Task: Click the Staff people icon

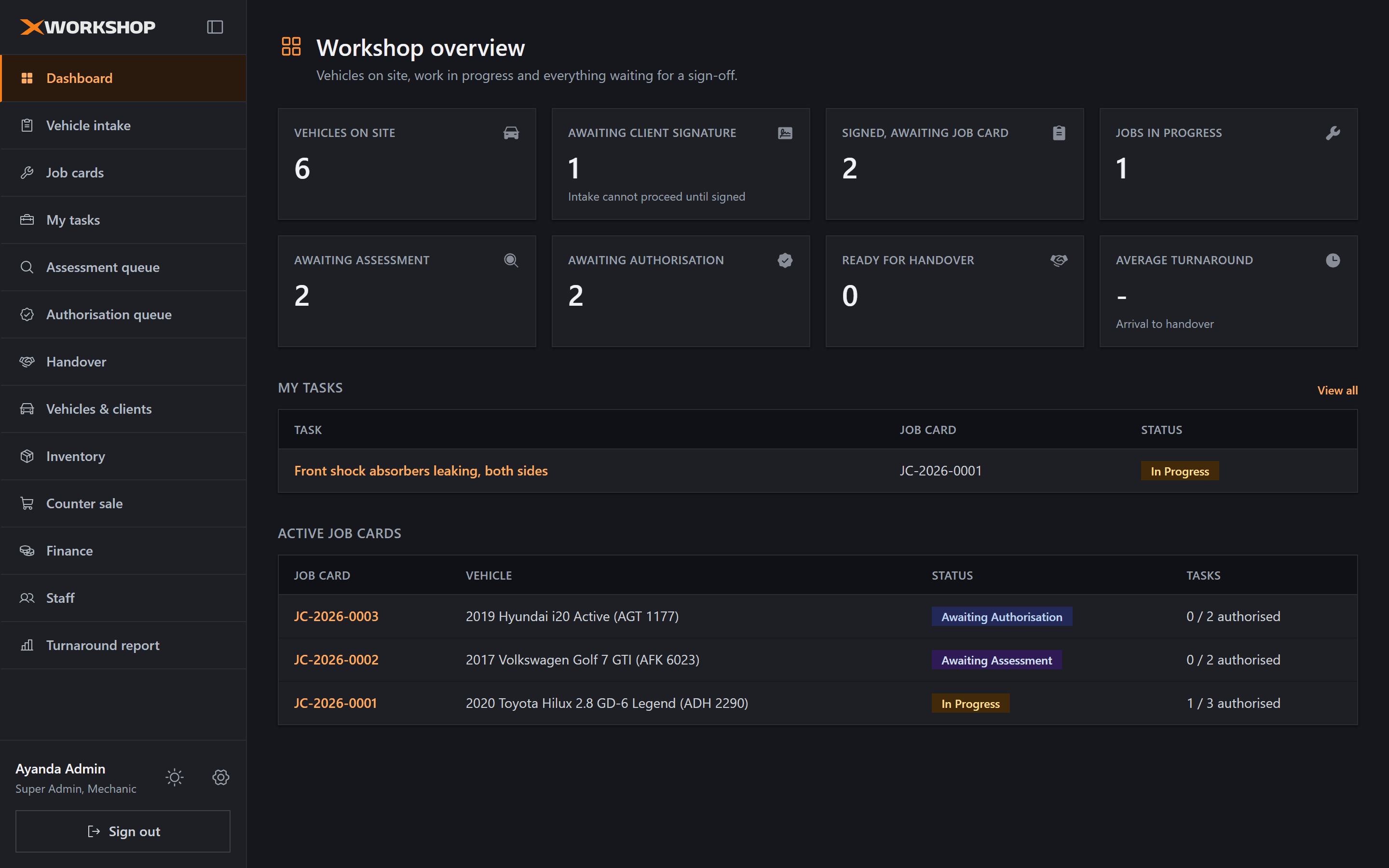Action: click(27, 598)
